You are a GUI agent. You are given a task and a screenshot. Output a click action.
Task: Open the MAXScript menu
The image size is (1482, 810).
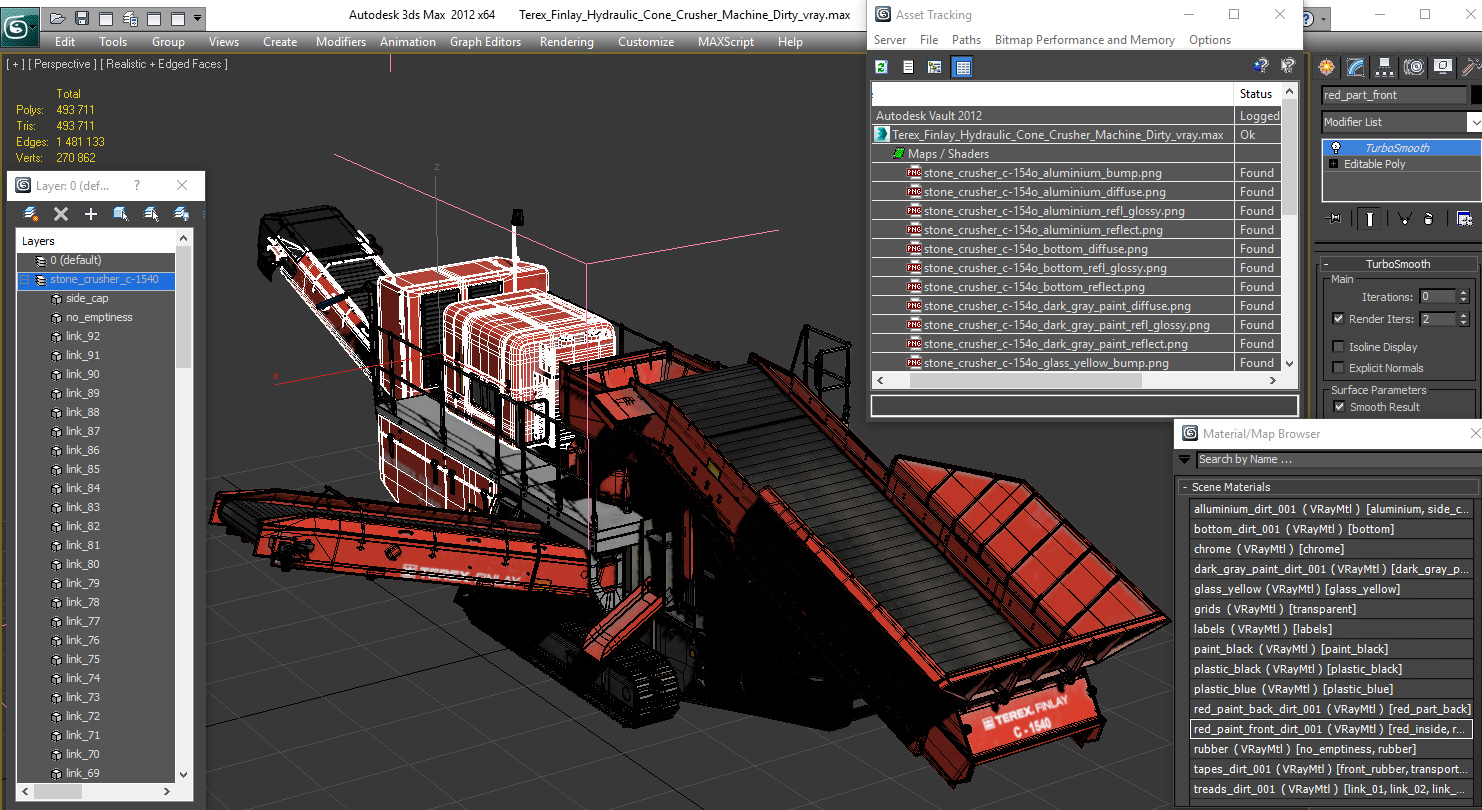coord(726,42)
